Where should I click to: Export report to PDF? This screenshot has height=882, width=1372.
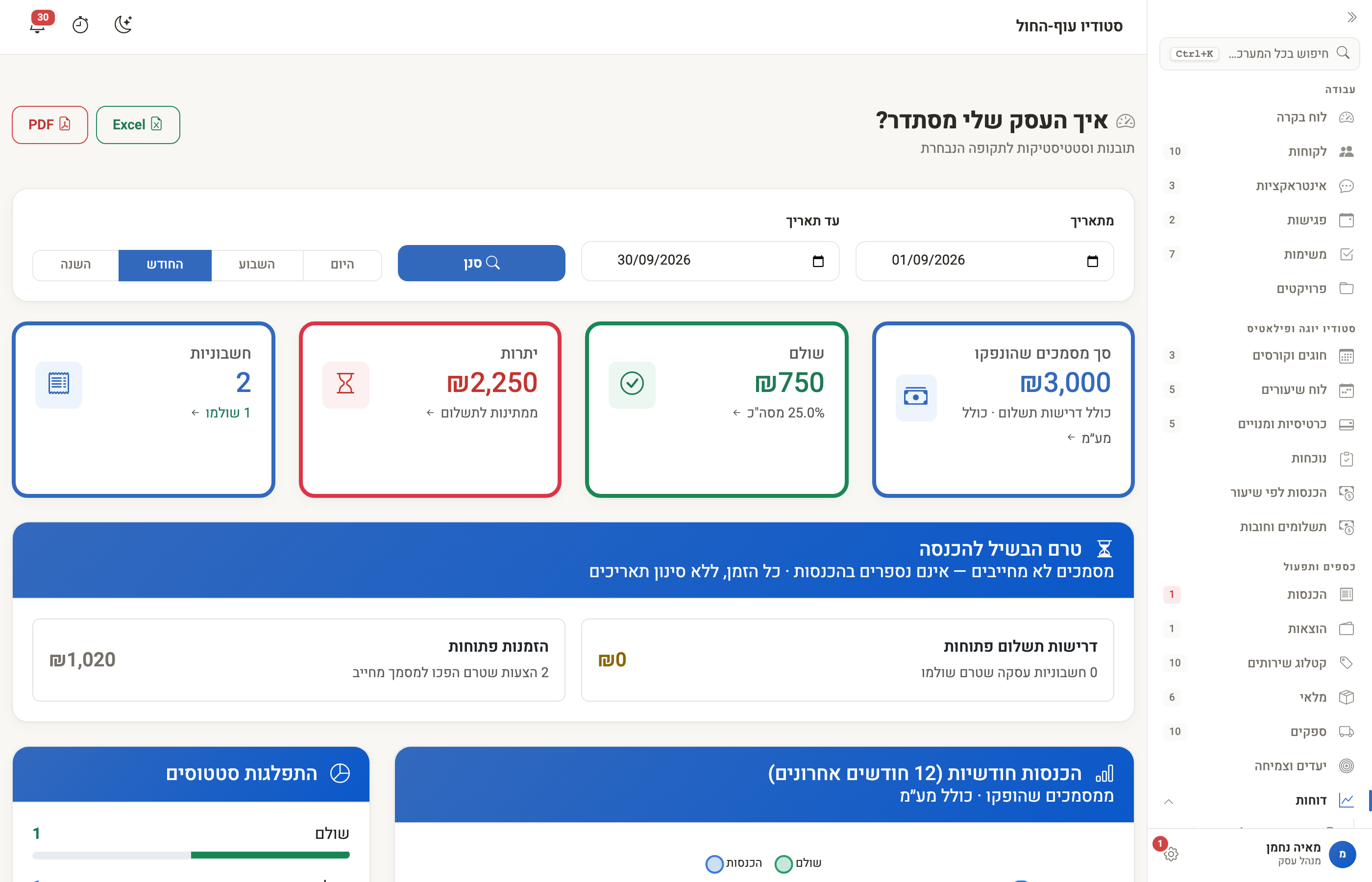[50, 124]
